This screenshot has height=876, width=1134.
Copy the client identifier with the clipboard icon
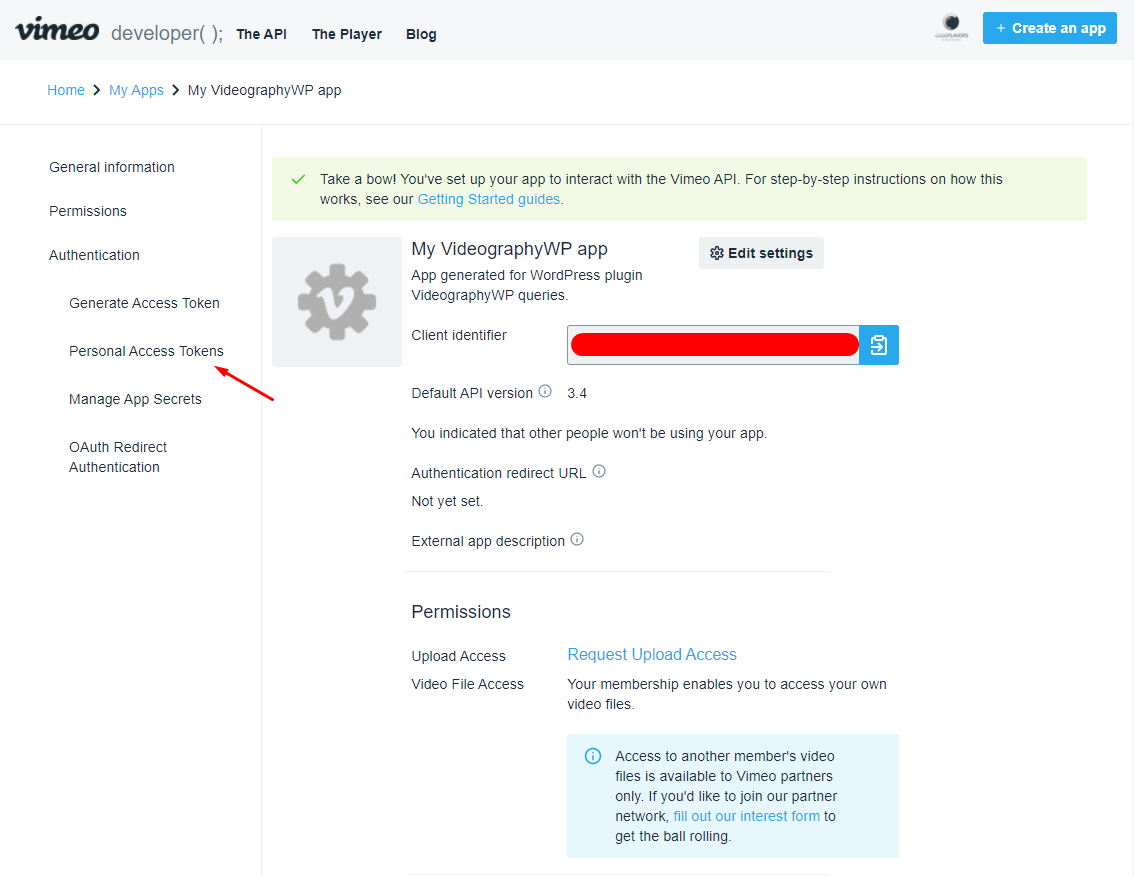[879, 345]
